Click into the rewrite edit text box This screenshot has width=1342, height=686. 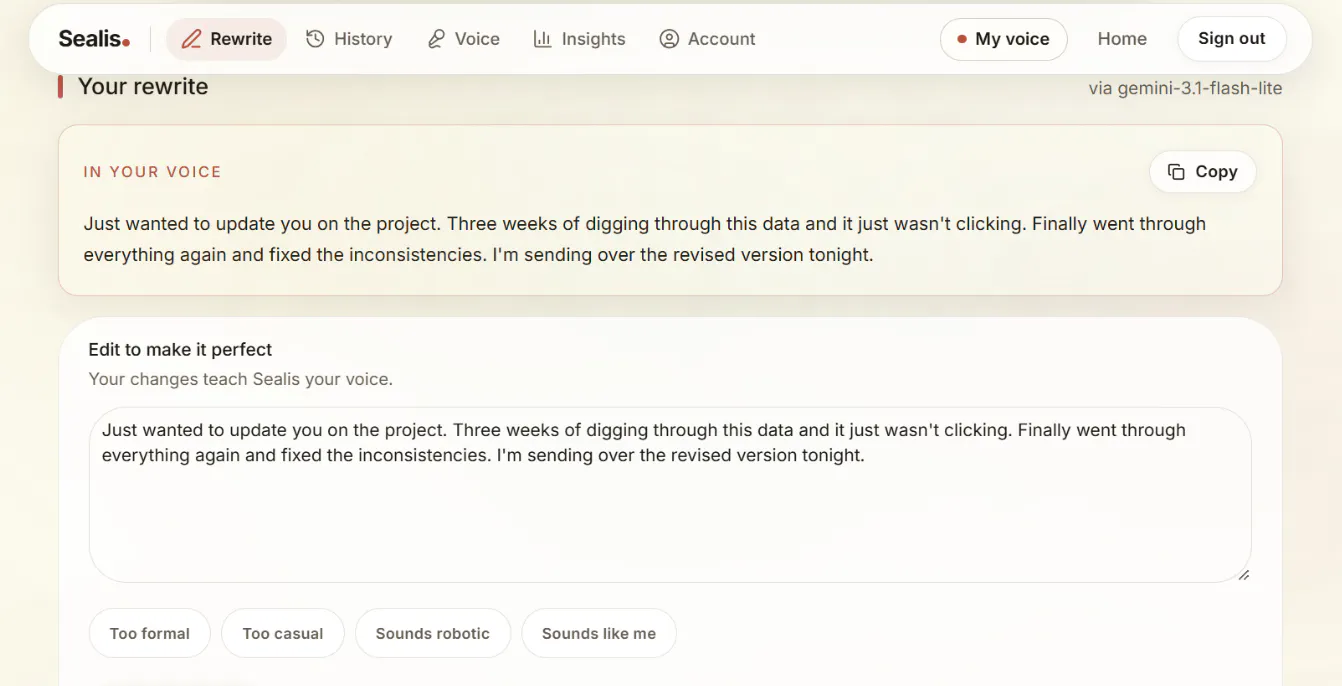(670, 495)
